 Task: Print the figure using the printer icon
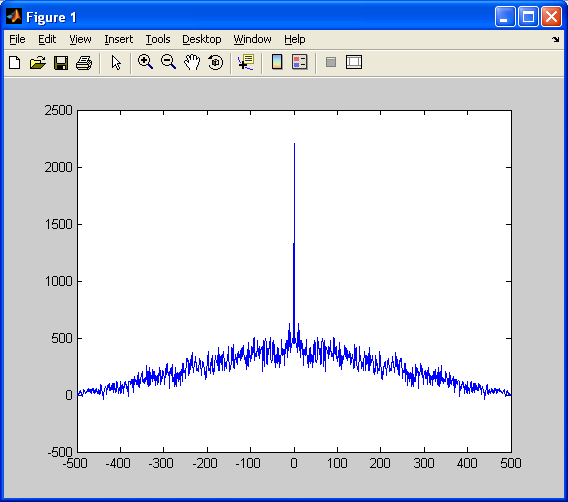tap(84, 63)
